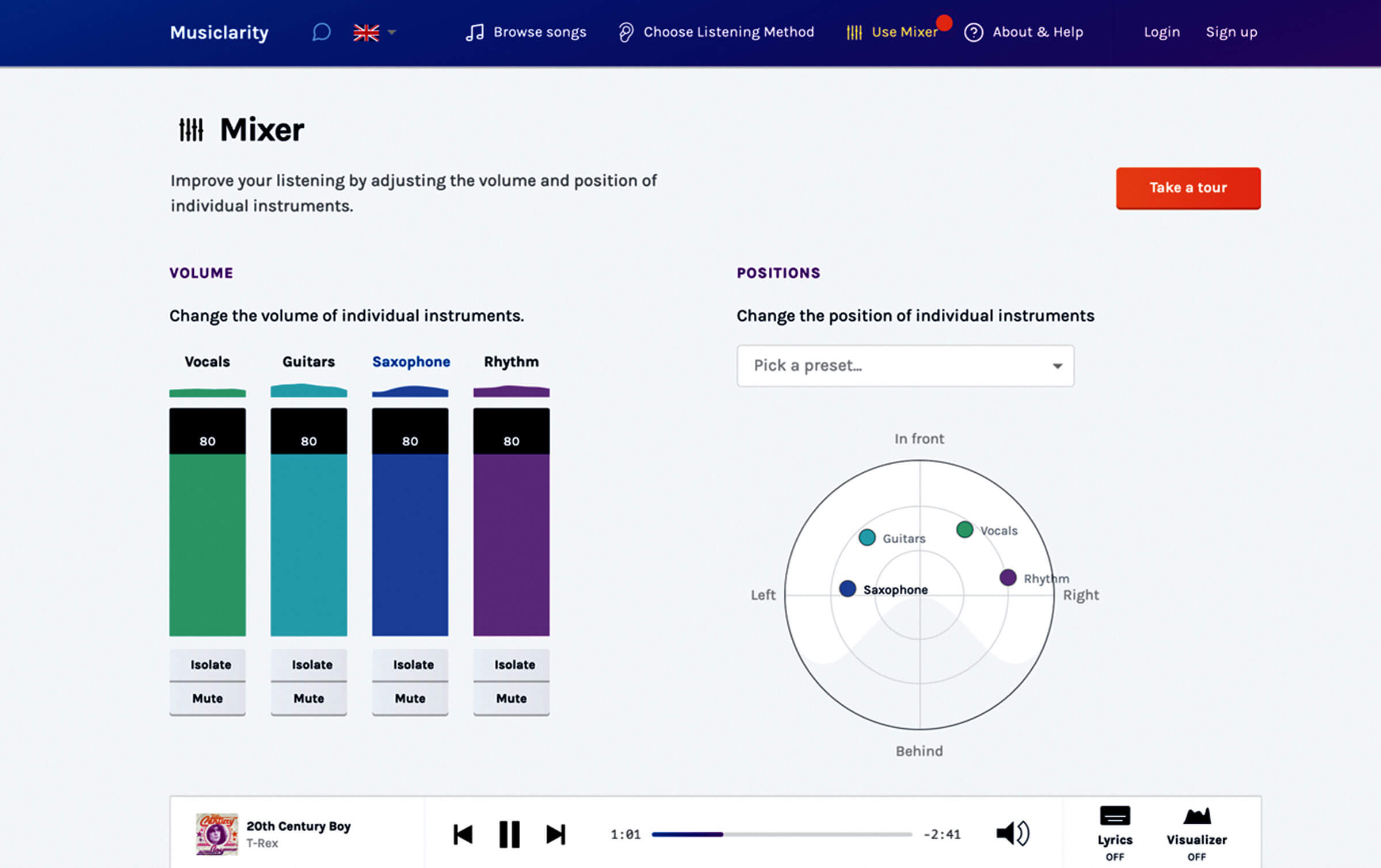The image size is (1381, 868).
Task: Open Choose Listening Method page
Action: tap(716, 32)
